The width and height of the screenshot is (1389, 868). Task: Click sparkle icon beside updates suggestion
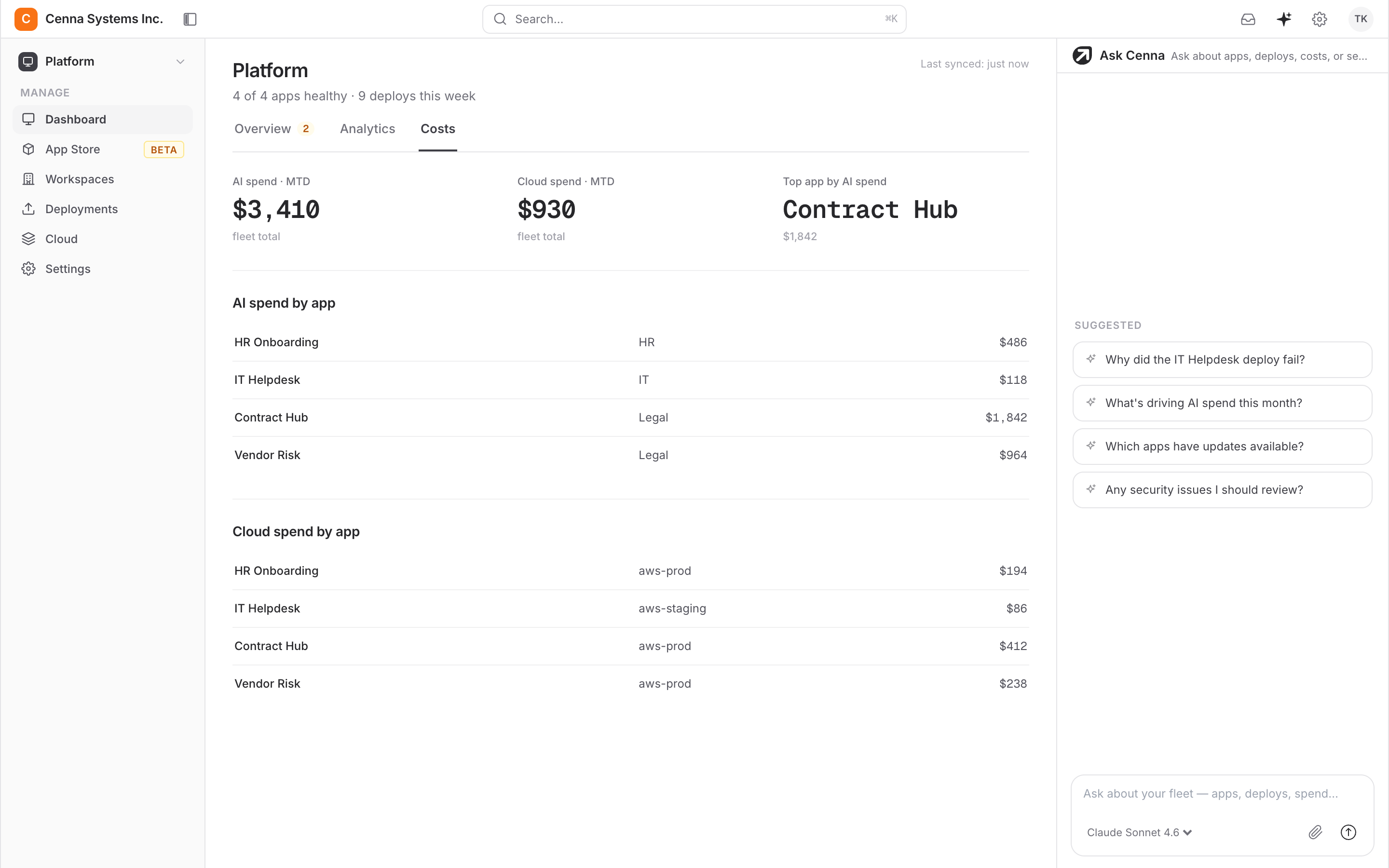1090,446
